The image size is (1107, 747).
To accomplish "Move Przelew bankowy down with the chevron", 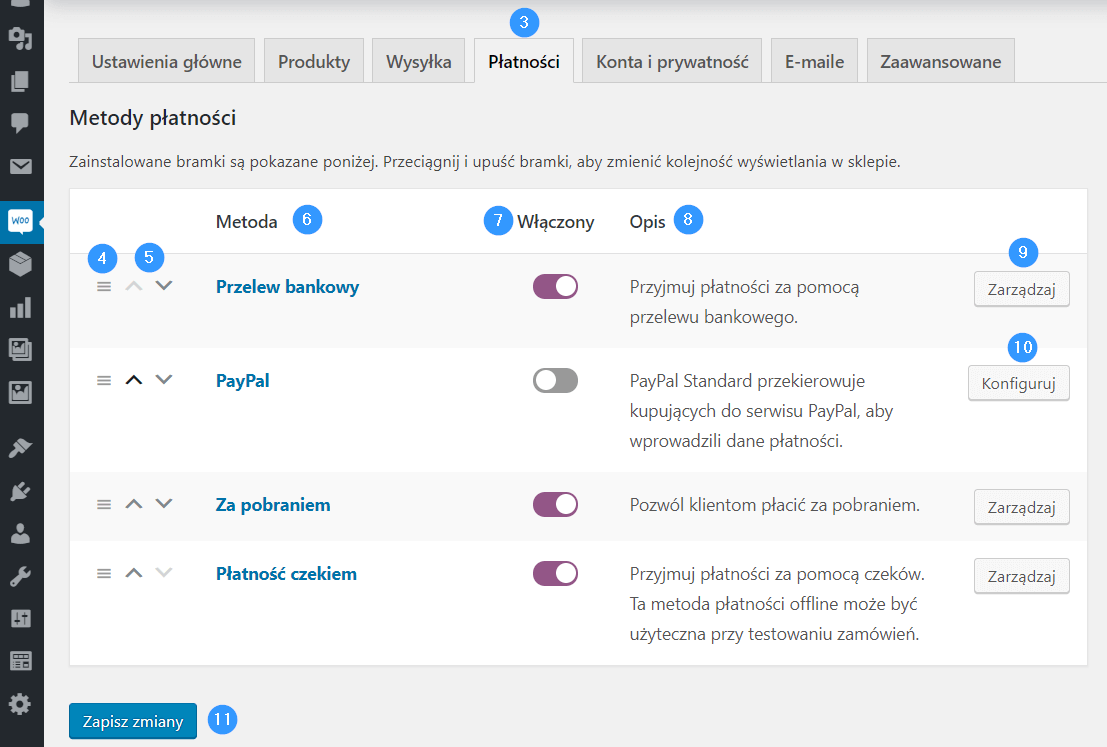I will tap(164, 286).
